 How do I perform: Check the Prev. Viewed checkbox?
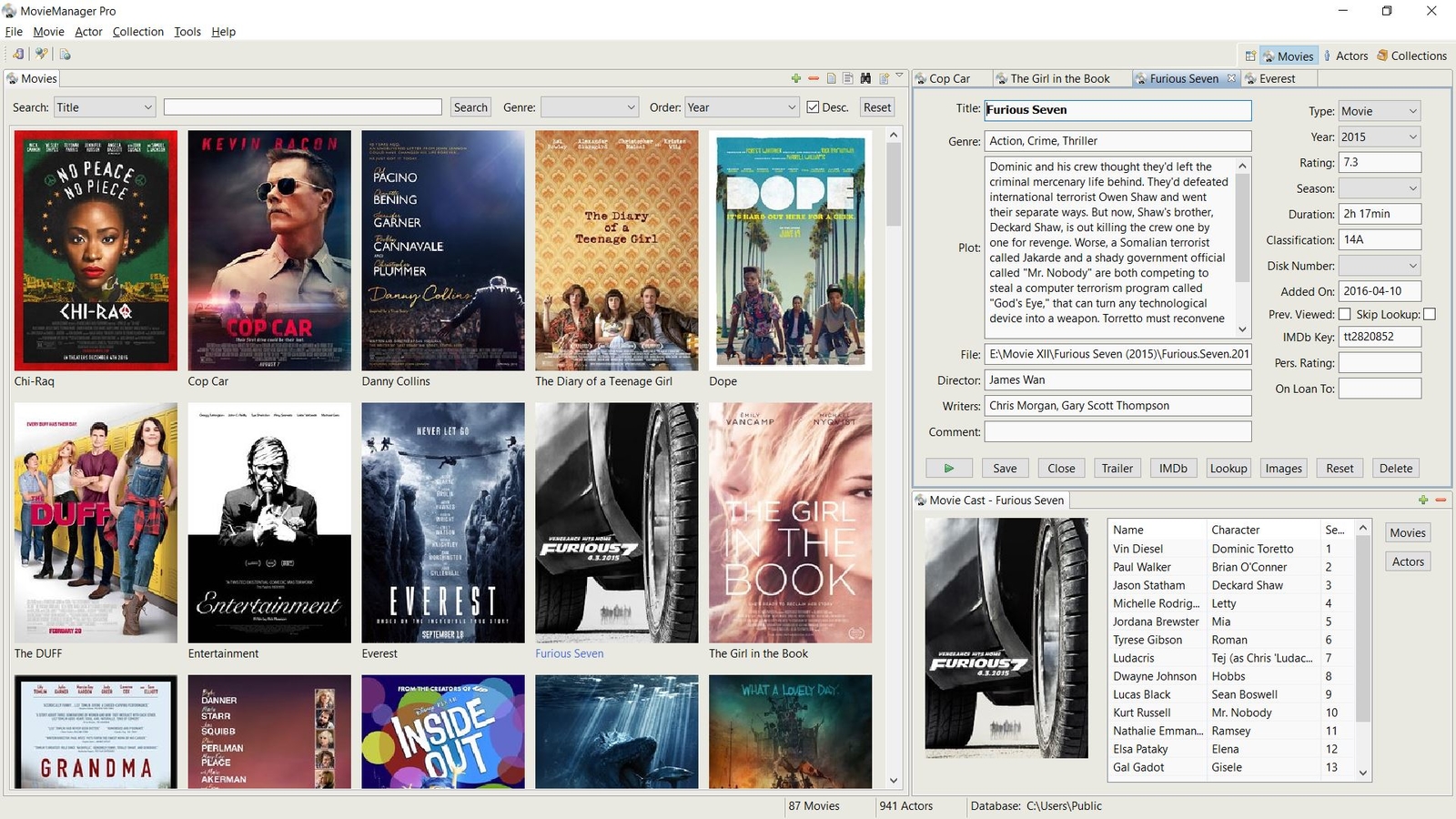pos(1344,314)
